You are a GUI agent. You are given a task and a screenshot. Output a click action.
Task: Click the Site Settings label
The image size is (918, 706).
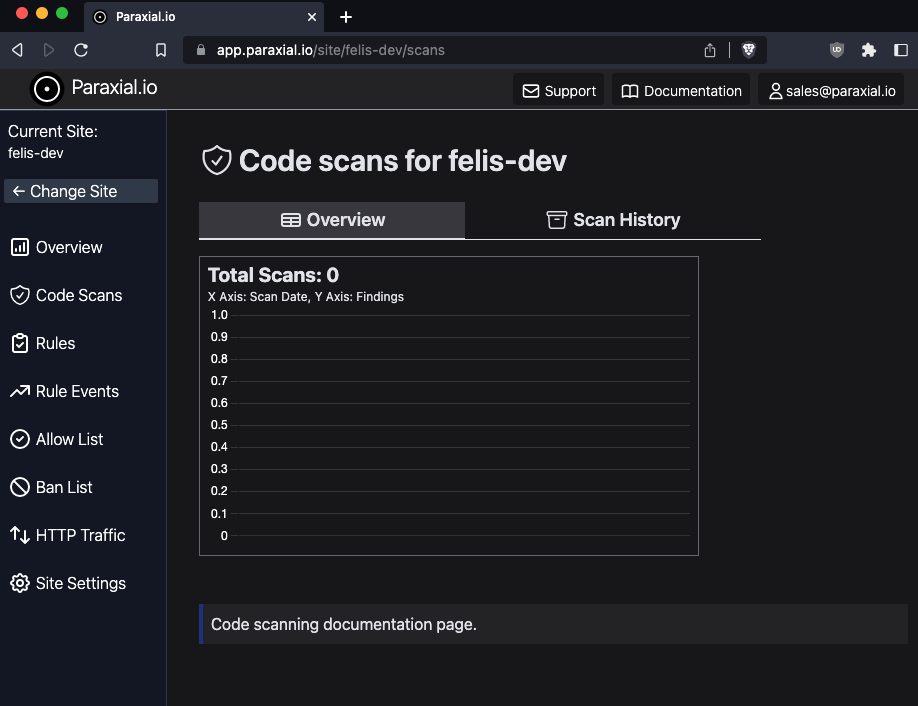click(x=81, y=583)
